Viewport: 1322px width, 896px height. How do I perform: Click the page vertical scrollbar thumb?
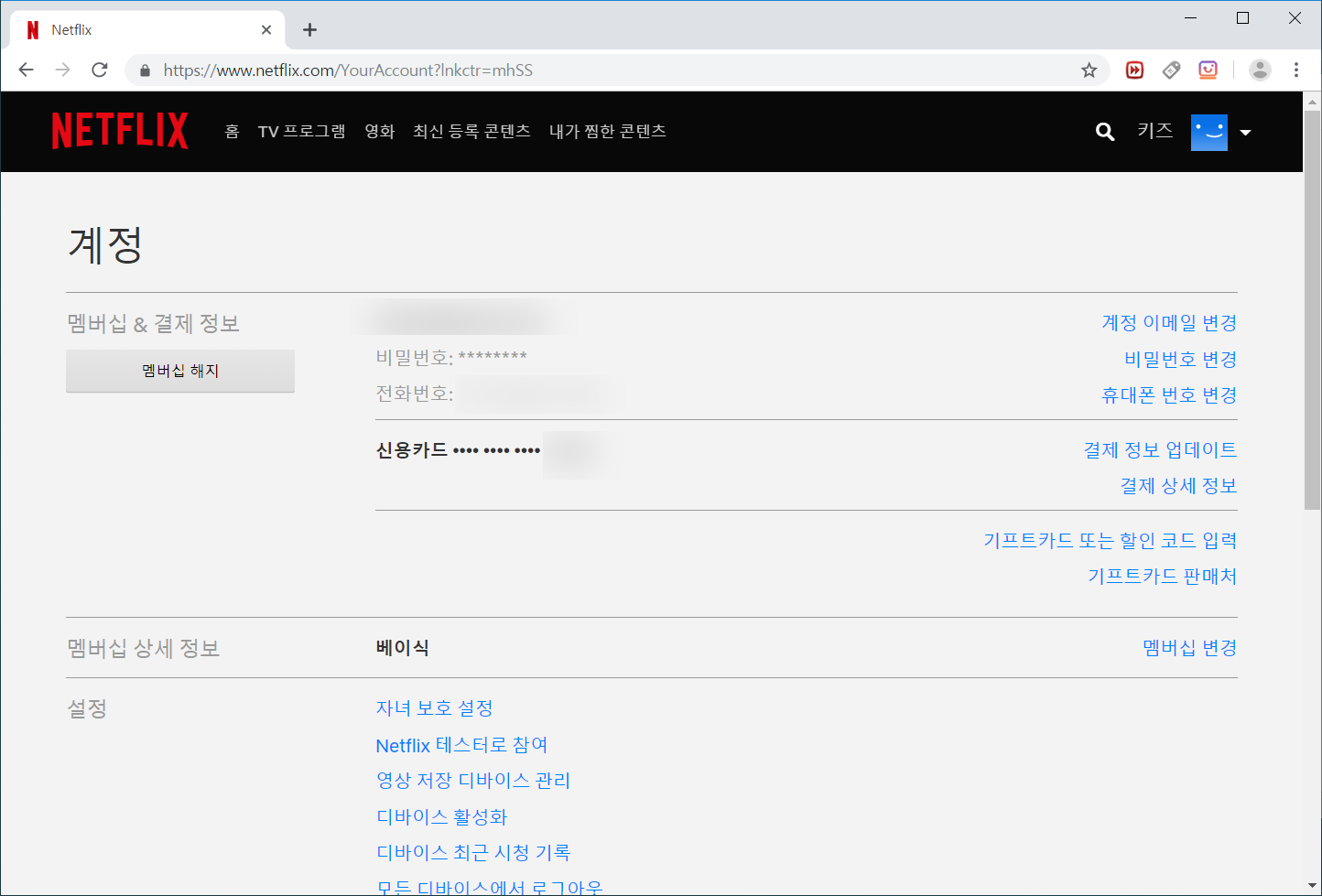click(1312, 309)
